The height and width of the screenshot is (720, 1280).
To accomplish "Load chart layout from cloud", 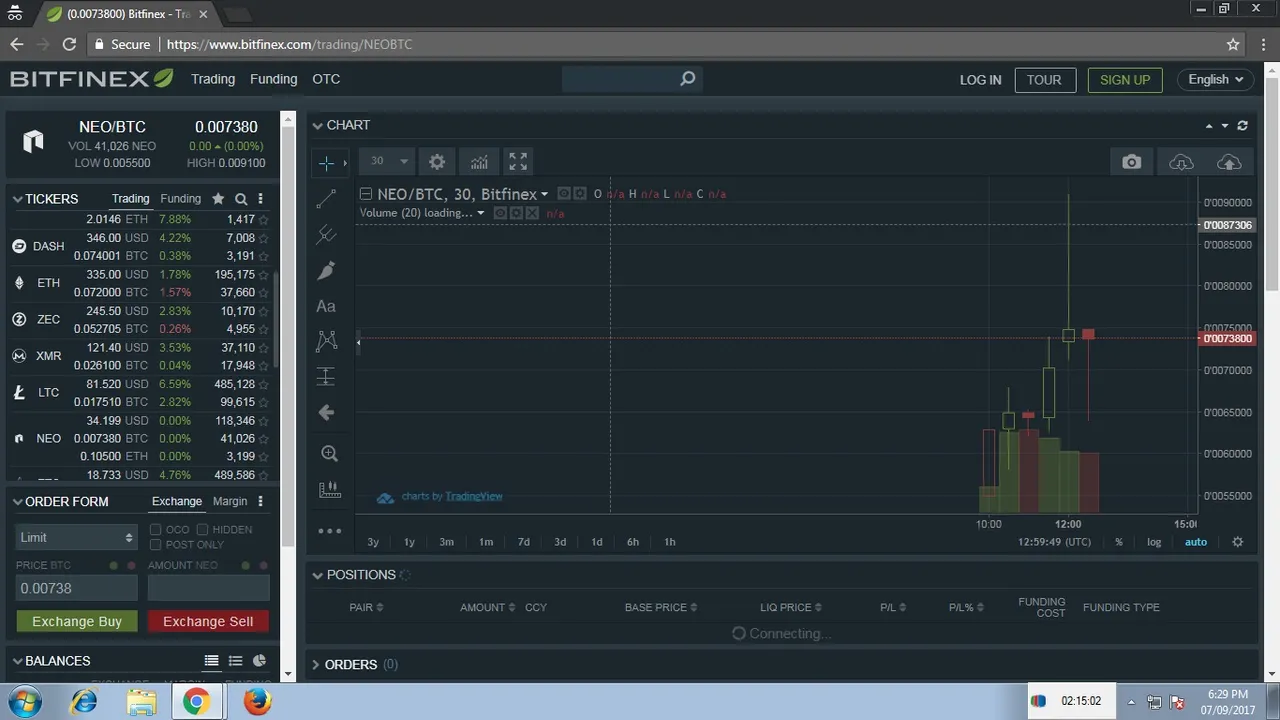I will [1181, 162].
